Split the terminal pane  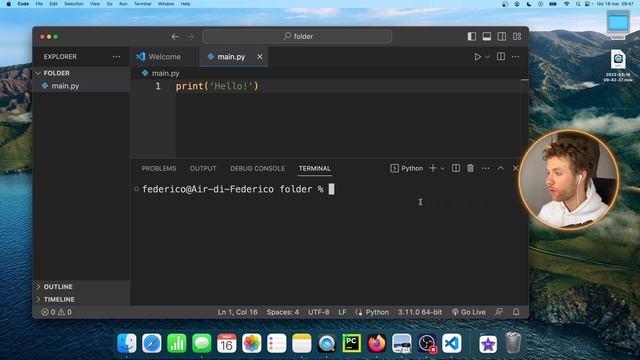point(456,168)
